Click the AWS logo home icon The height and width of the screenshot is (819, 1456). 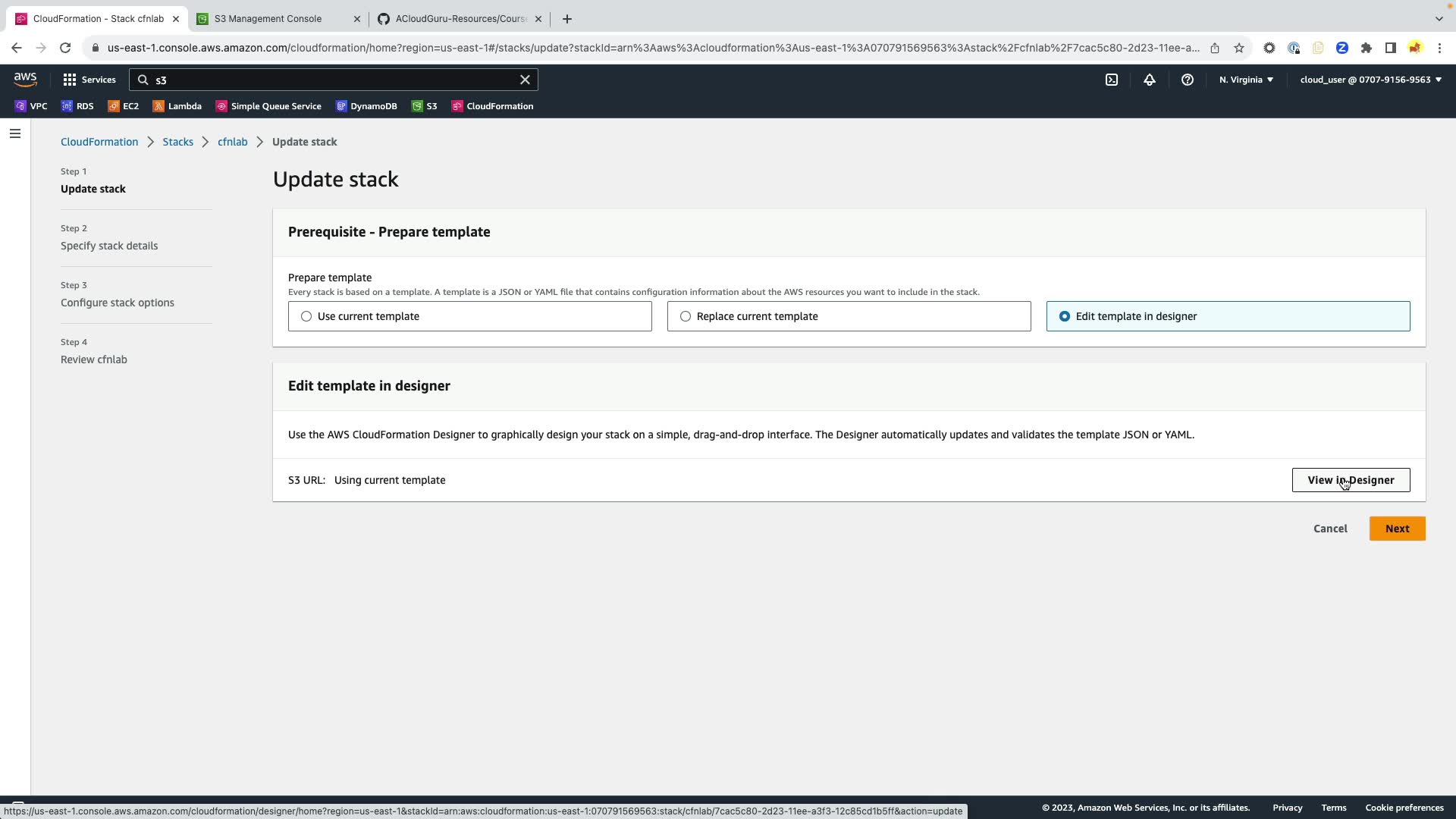click(x=25, y=80)
